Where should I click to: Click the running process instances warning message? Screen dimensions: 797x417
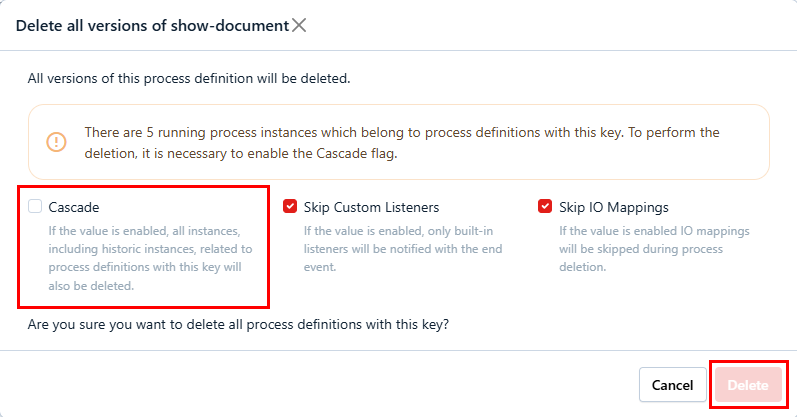click(x=400, y=132)
